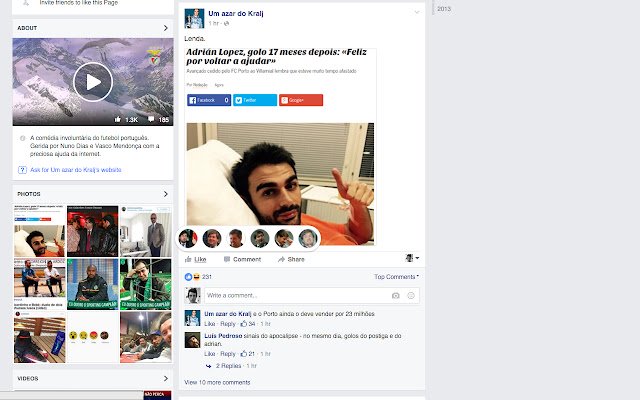The image size is (640, 400).
Task: Open the Top Comments sort dropdown
Action: pos(396,277)
